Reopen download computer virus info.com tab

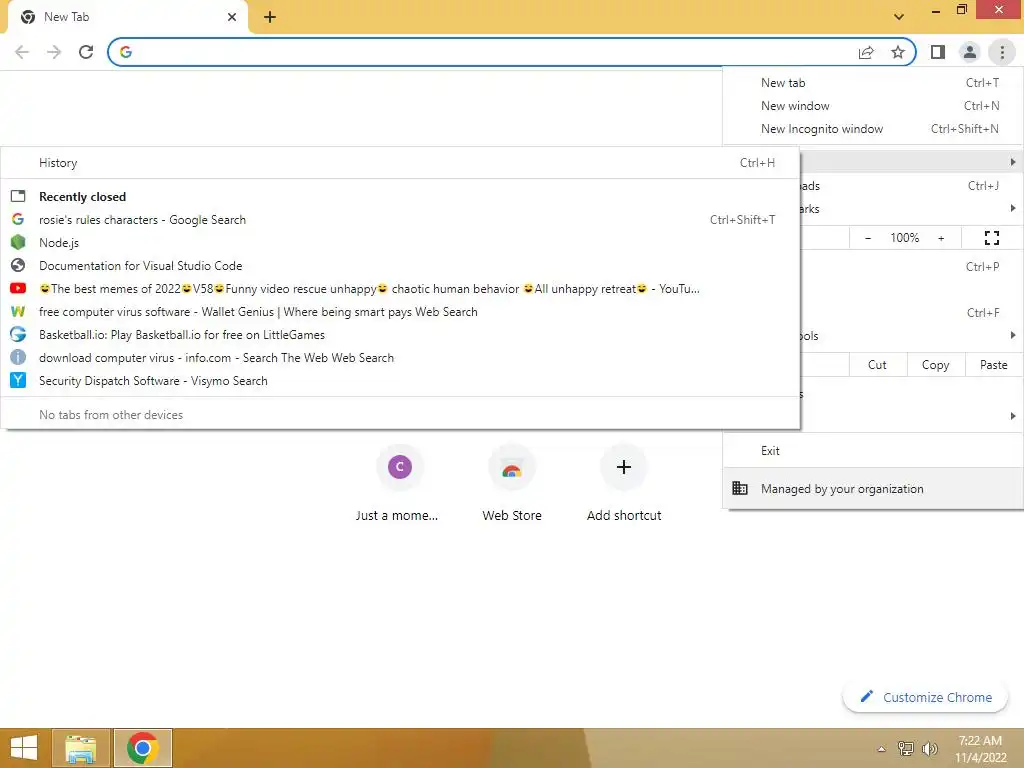click(x=400, y=358)
